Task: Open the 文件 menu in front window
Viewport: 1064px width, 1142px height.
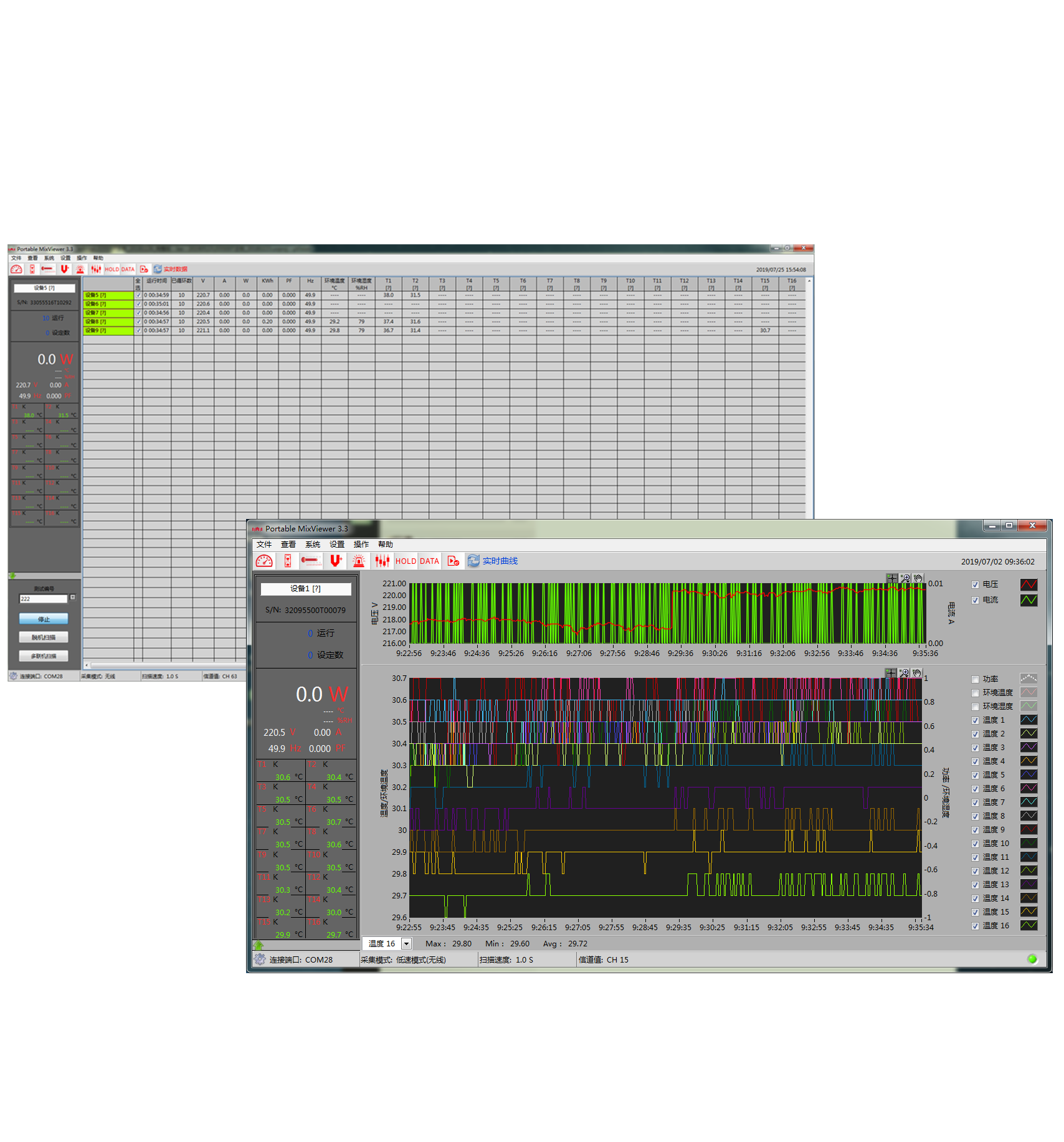Action: [264, 545]
